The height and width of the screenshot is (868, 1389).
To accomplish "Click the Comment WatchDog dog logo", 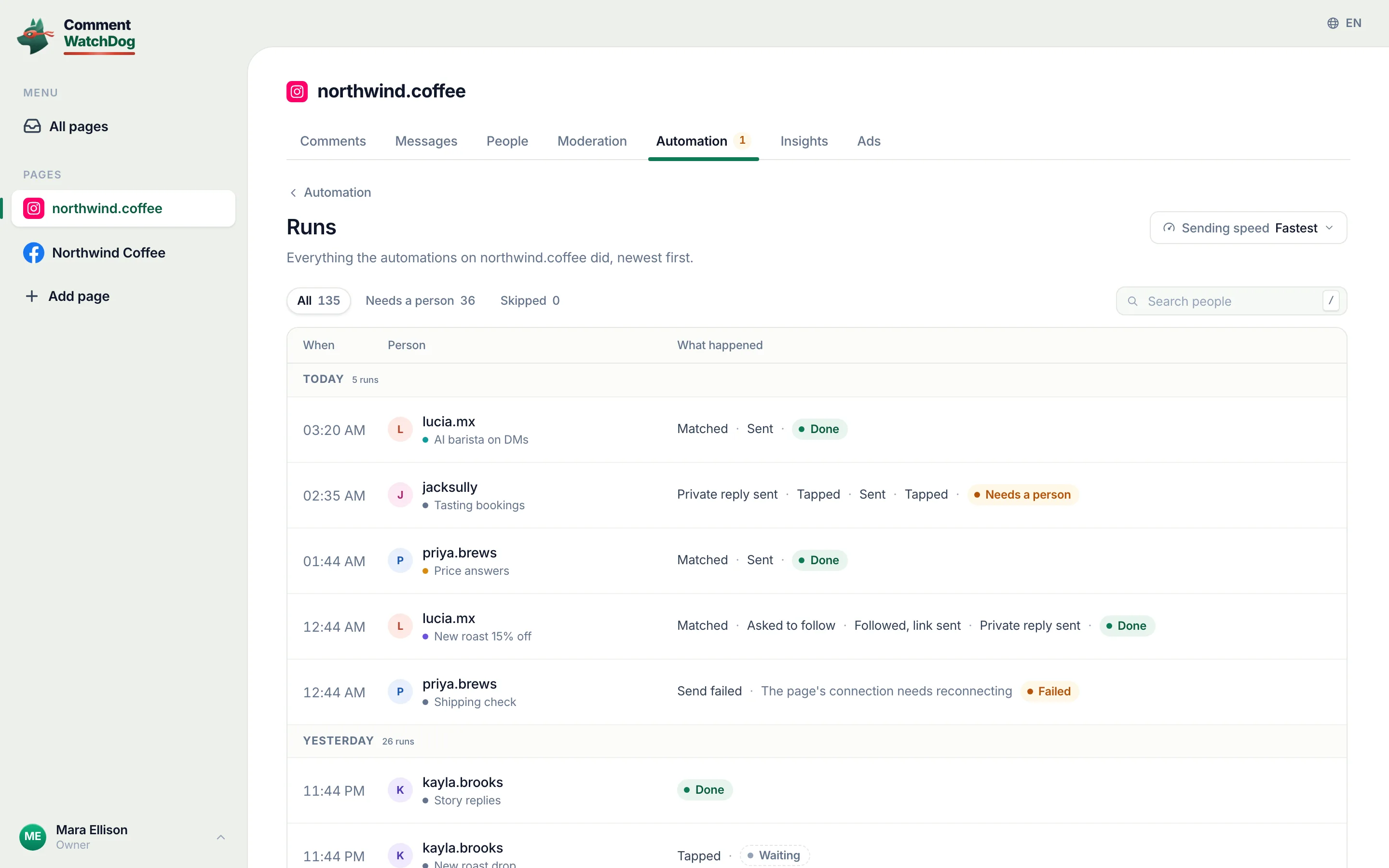I will tap(36, 36).
